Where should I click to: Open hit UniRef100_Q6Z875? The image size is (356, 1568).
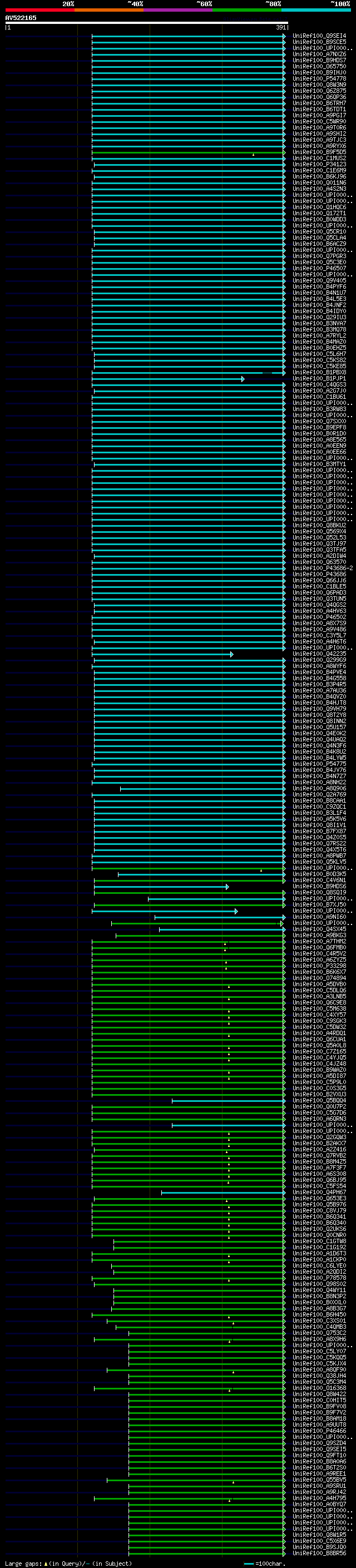[x=319, y=91]
